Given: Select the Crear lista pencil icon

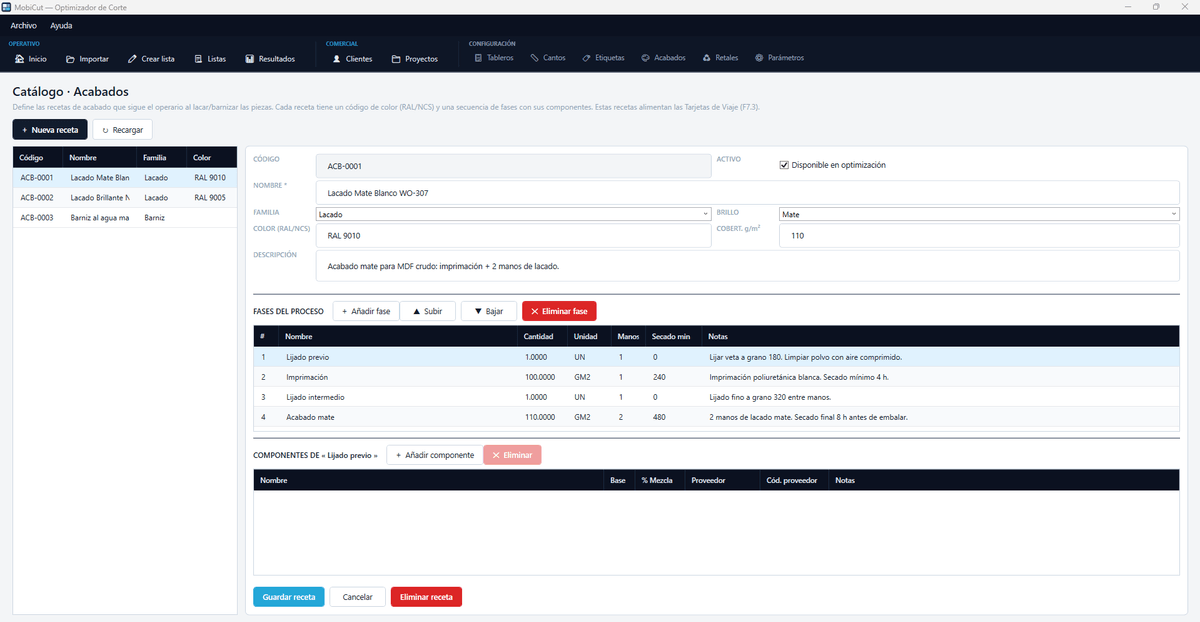Looking at the screenshot, I should (132, 59).
